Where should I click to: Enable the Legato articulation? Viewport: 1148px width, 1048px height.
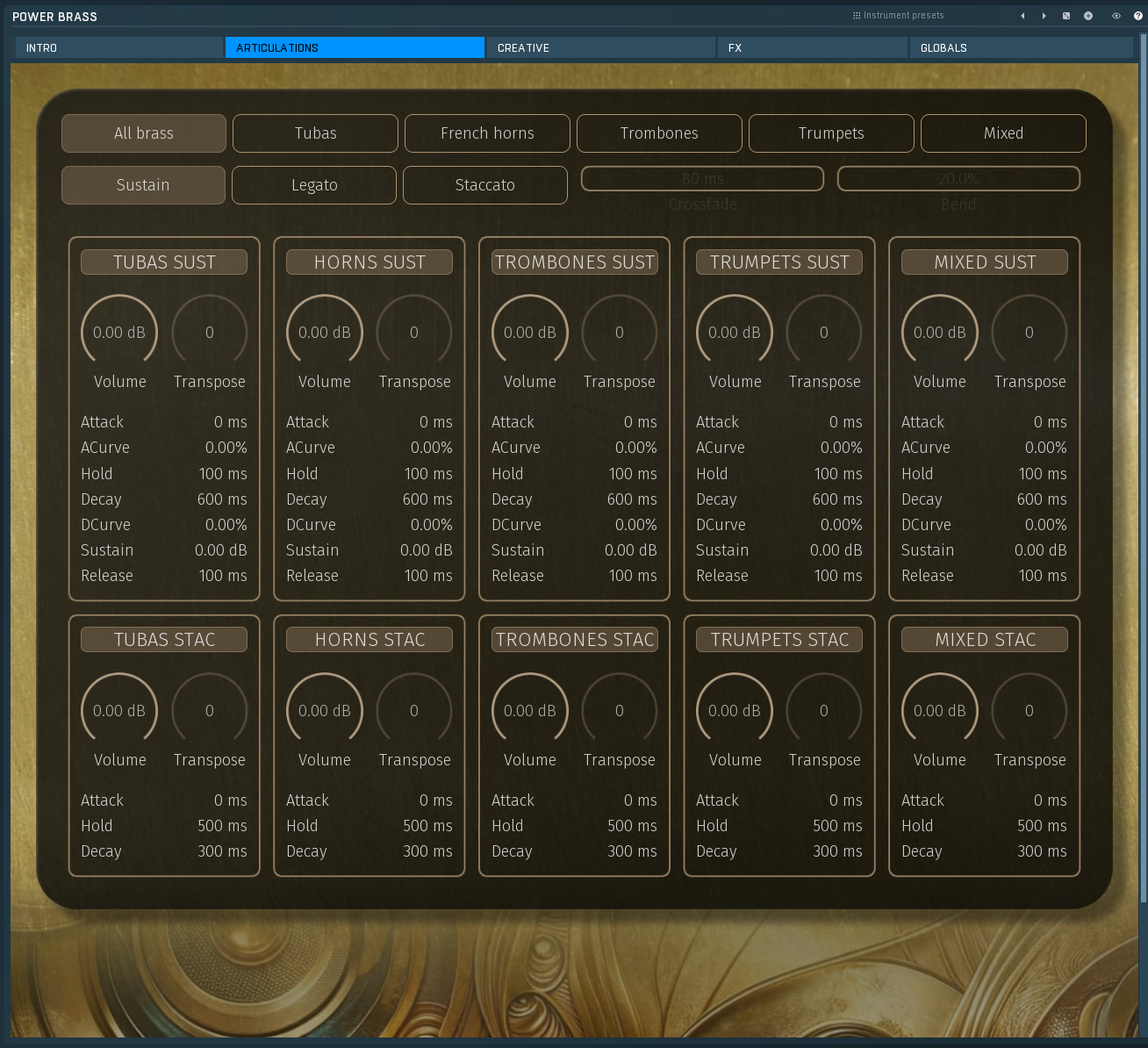tap(313, 184)
